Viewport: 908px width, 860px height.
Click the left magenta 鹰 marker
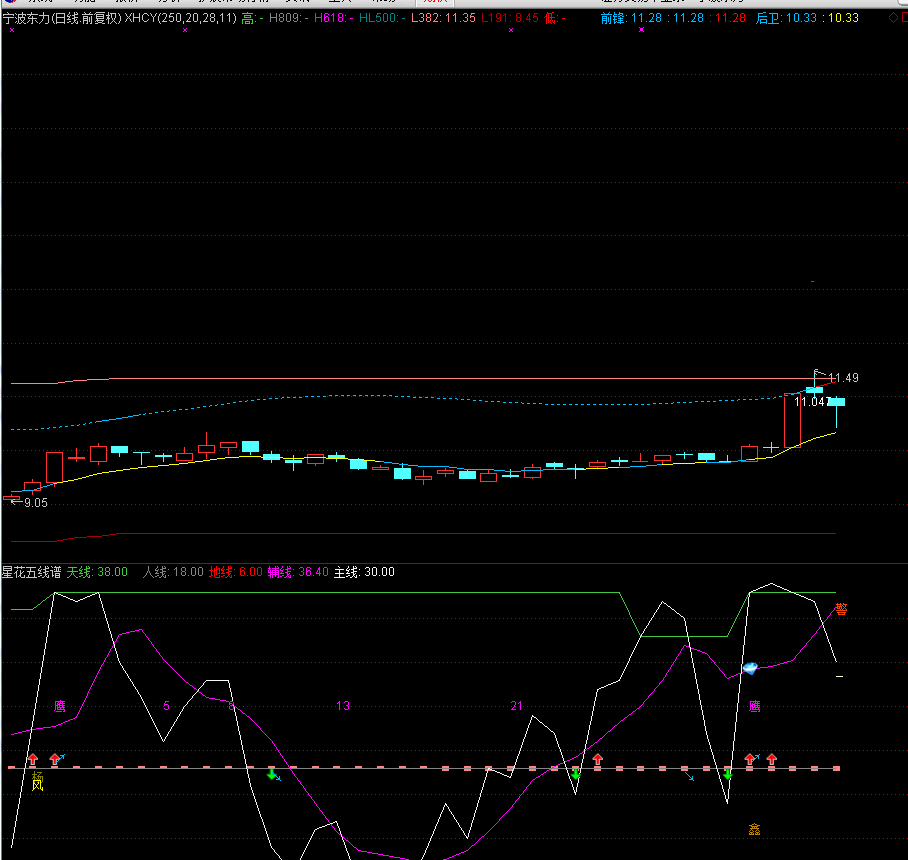point(60,706)
